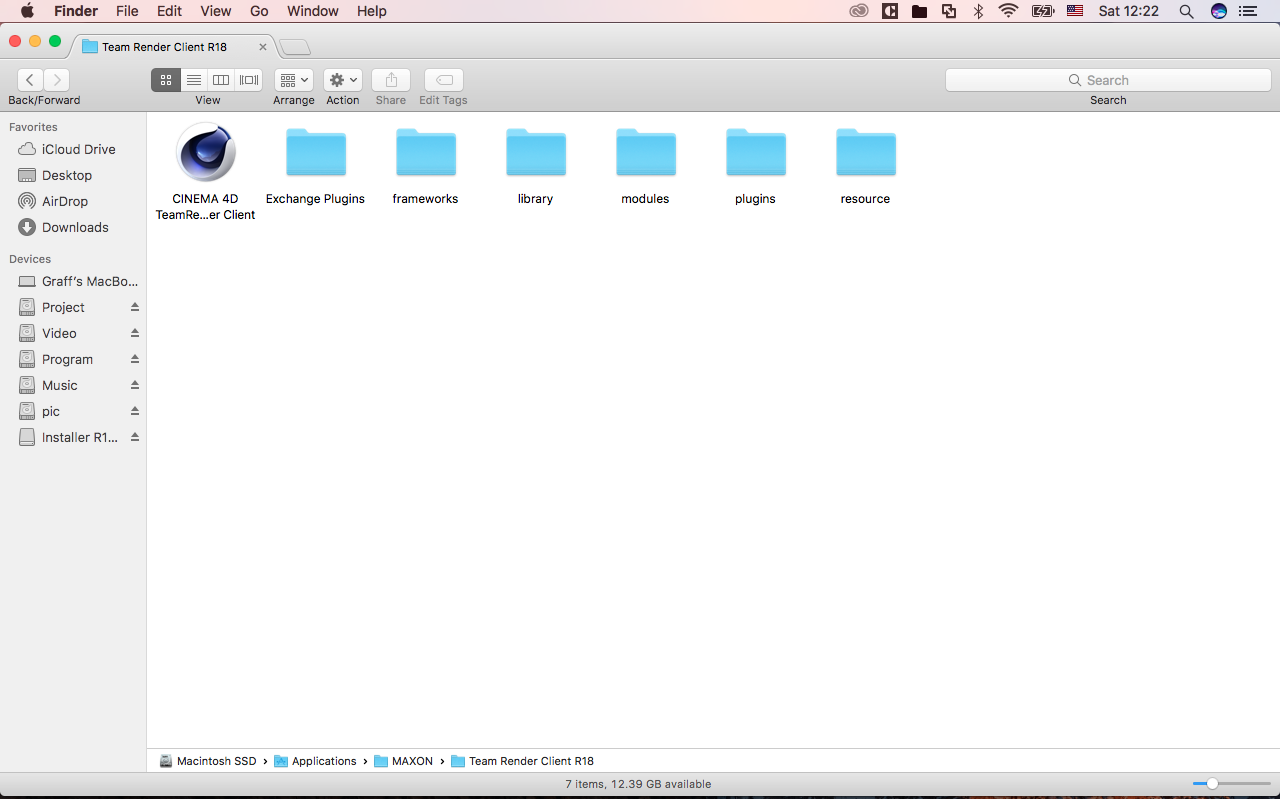Go back with the Back arrow

pos(30,80)
